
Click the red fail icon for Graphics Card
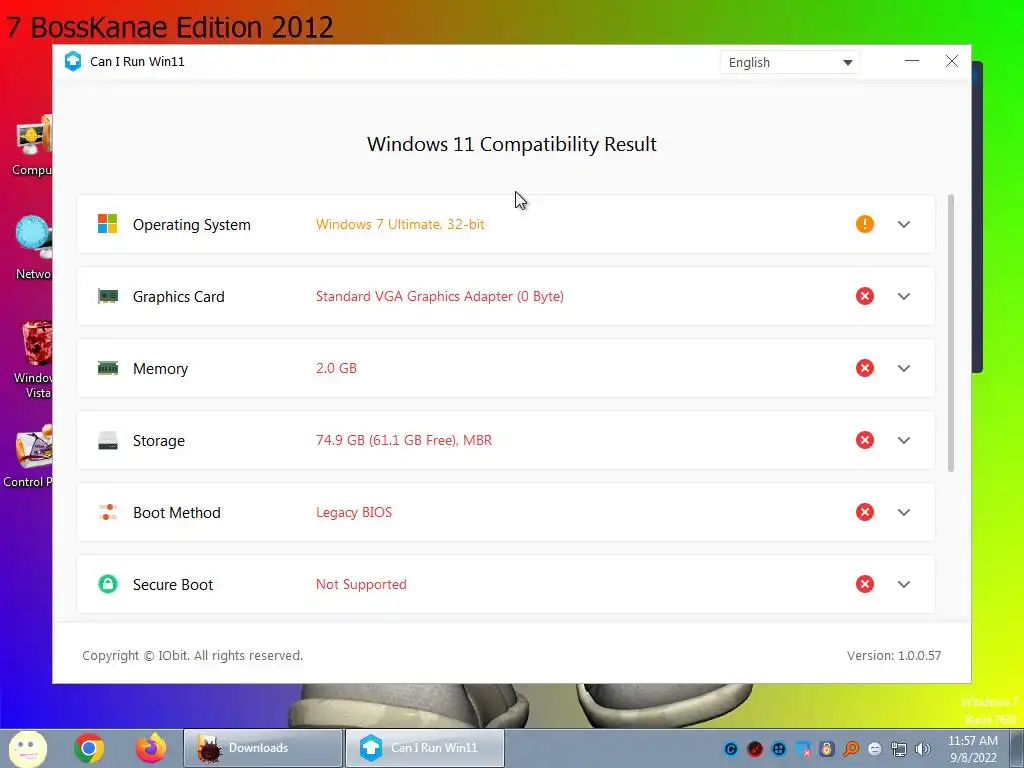(865, 296)
